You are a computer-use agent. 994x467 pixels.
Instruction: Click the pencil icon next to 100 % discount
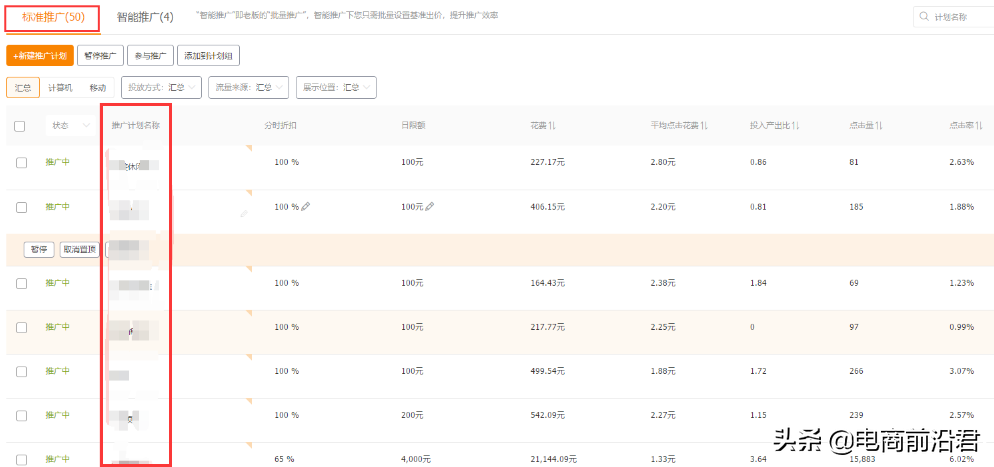pyautogui.click(x=306, y=207)
